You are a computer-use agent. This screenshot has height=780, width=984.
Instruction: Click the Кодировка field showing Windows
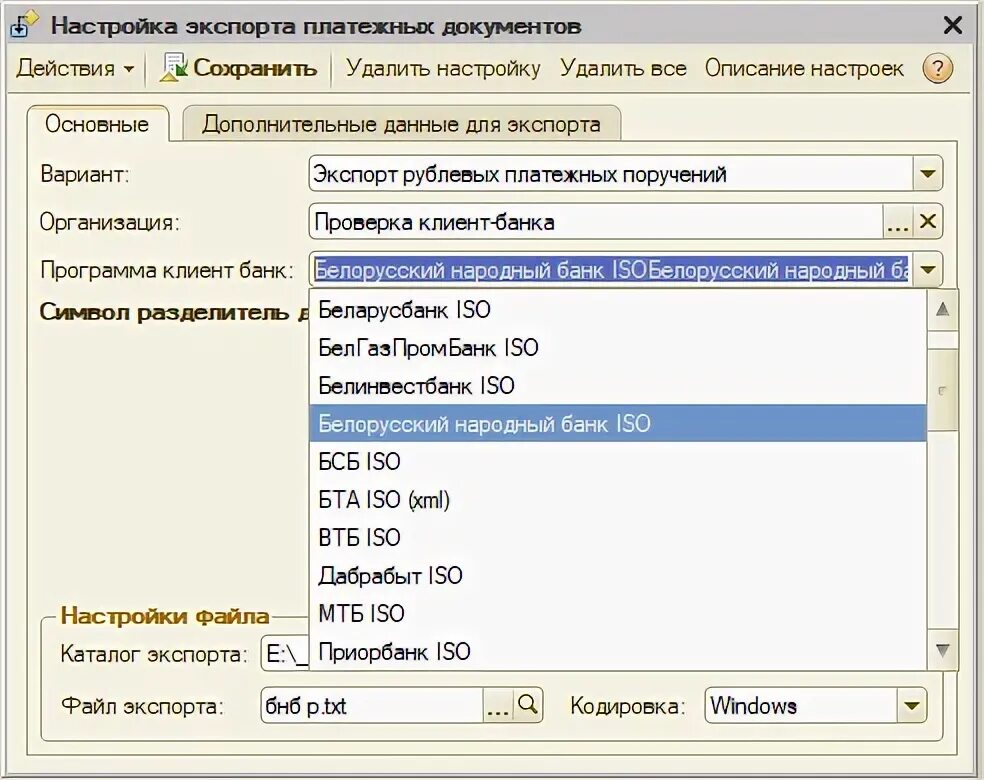(x=801, y=705)
